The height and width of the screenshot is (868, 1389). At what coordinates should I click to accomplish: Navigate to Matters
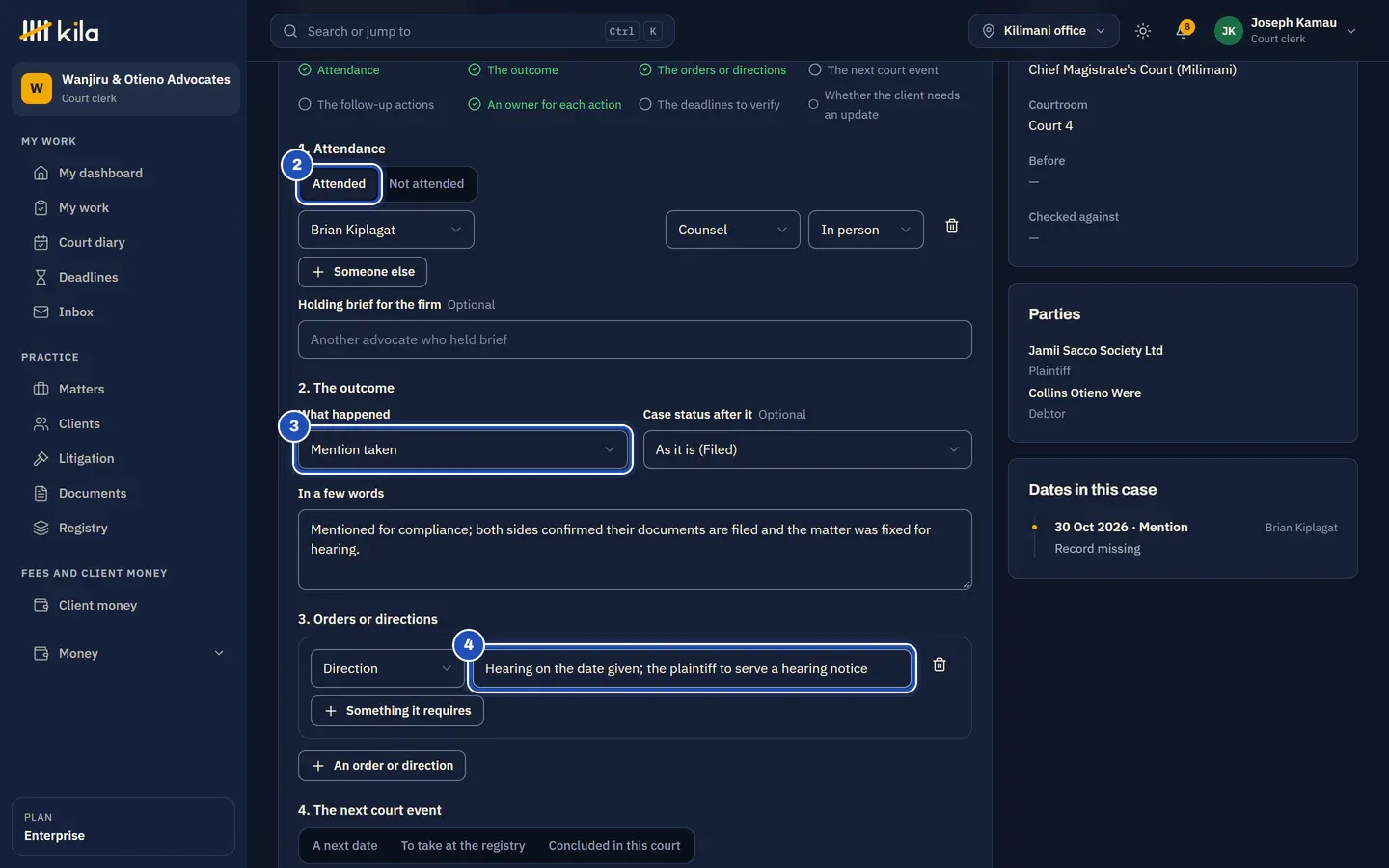[x=123, y=389]
